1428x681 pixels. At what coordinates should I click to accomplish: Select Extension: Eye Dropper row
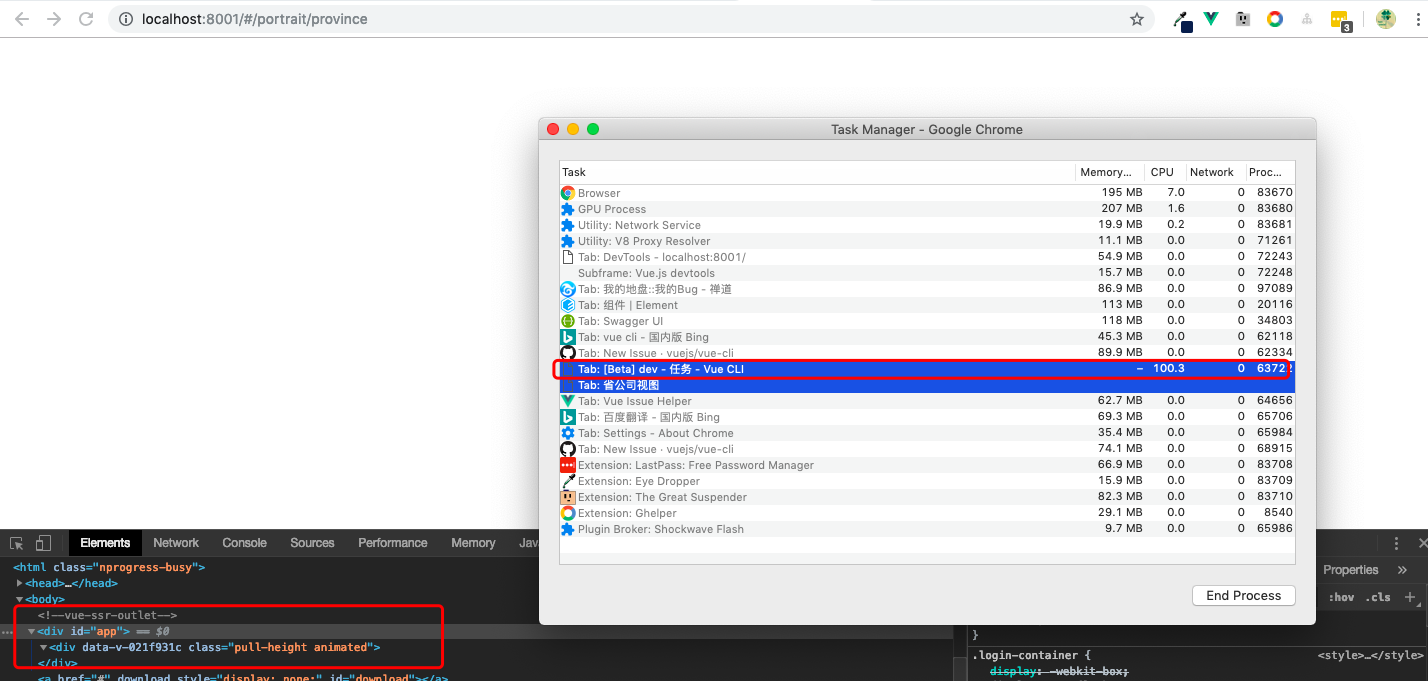point(927,481)
